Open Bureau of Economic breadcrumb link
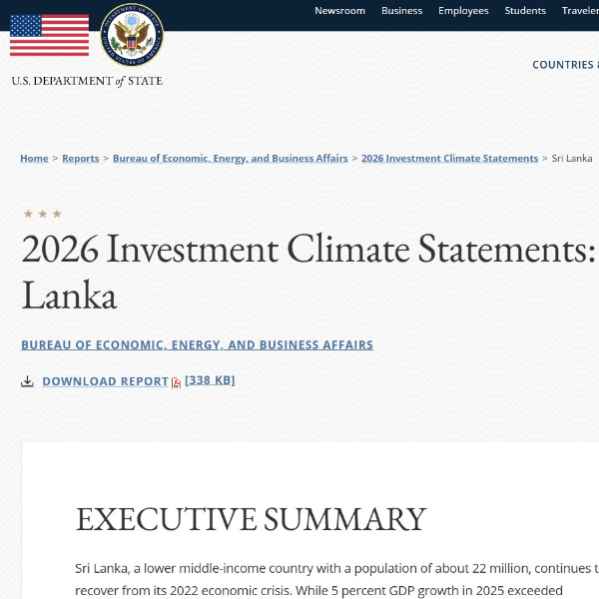The height and width of the screenshot is (599, 599). tap(230, 158)
